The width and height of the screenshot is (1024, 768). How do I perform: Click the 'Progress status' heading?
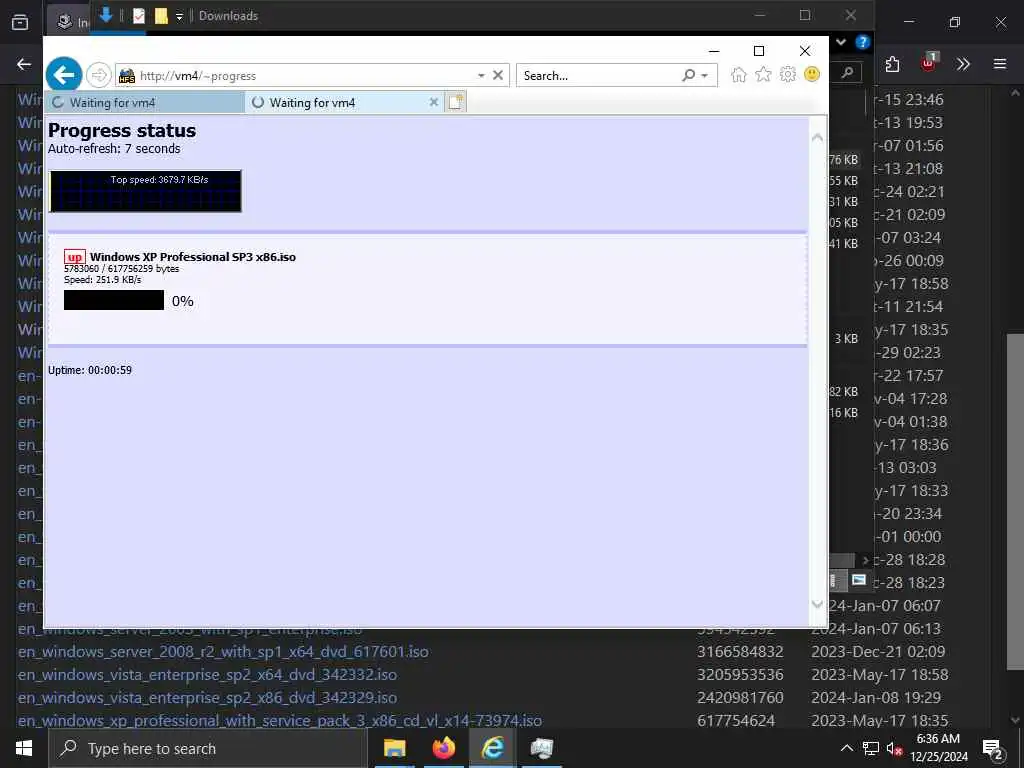click(121, 130)
